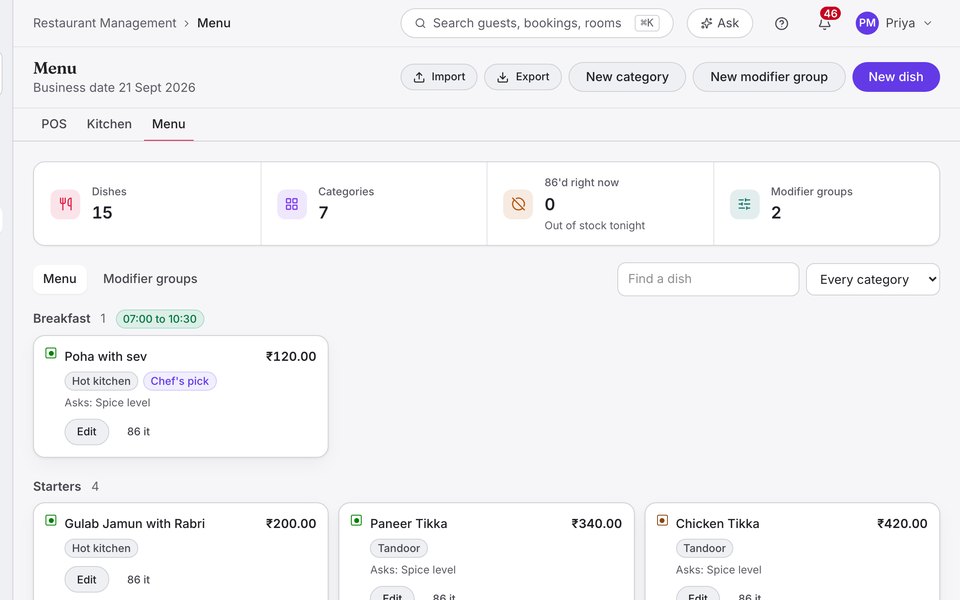960x600 pixels.
Task: Click the Out of stock tonight text
Action: point(594,225)
